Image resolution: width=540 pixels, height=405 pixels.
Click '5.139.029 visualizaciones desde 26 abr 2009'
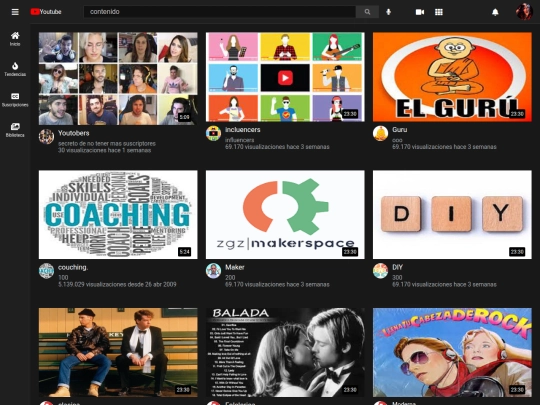point(117,285)
